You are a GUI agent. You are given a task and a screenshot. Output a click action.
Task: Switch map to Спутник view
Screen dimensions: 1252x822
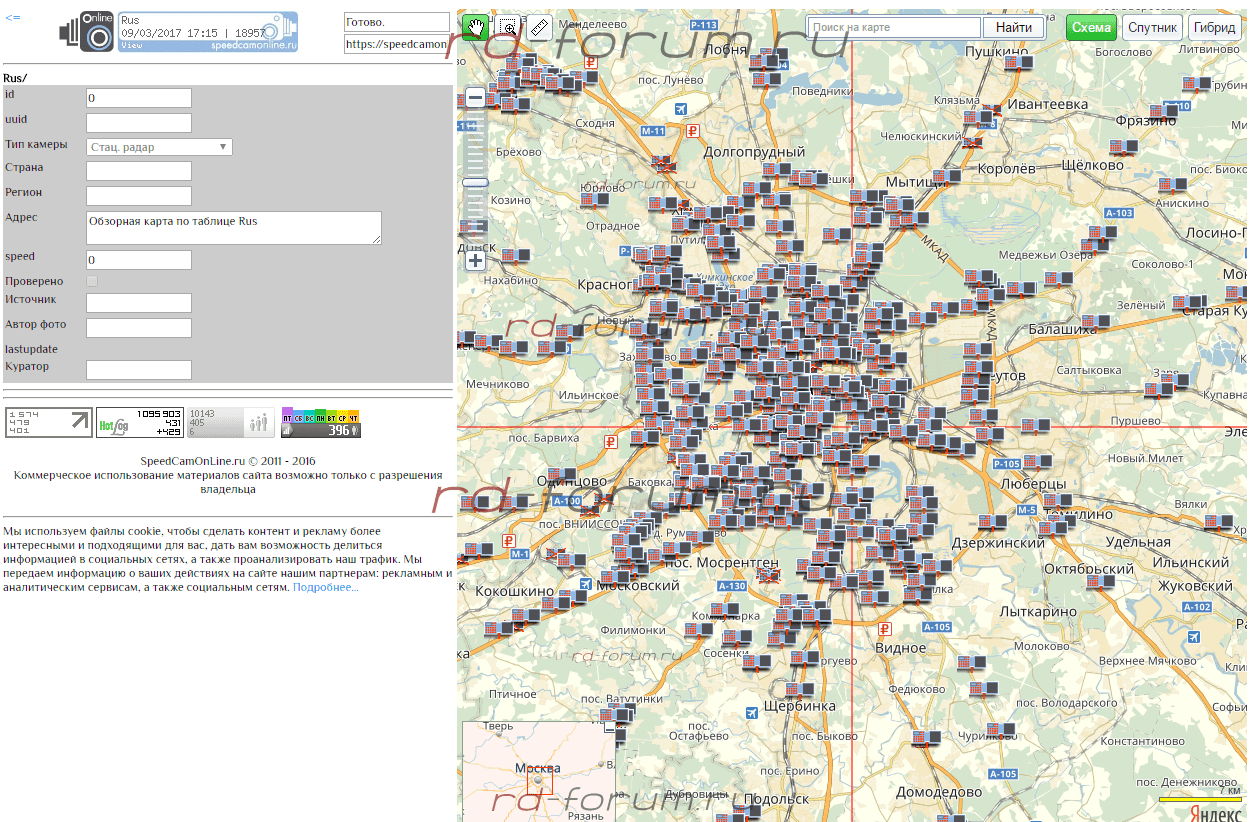coord(1153,28)
